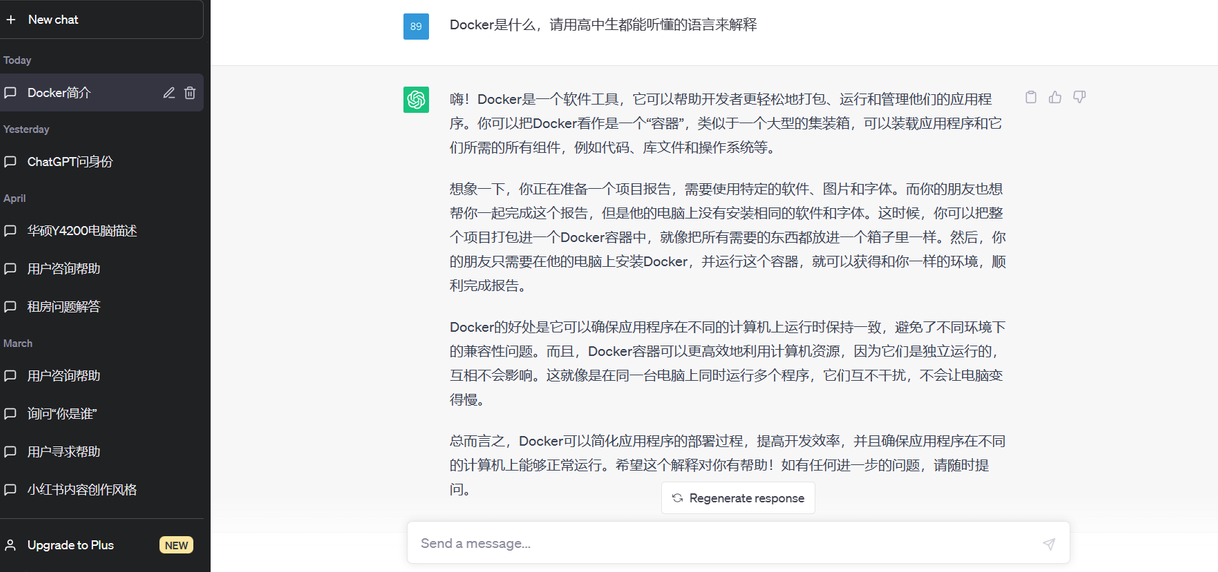Click the paragraph starting Docker的好处
1218x572 pixels.
(728, 363)
